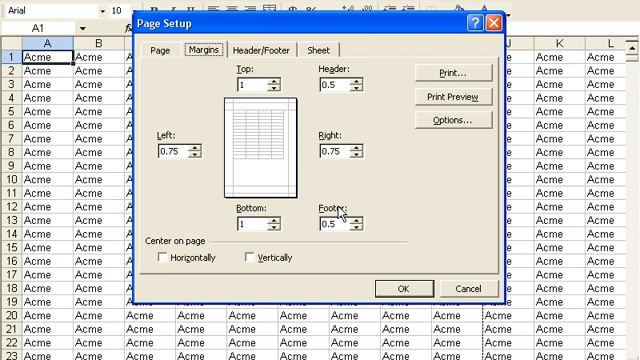Click the vertical scrollbar up arrow
640x360 pixels.
click(632, 48)
